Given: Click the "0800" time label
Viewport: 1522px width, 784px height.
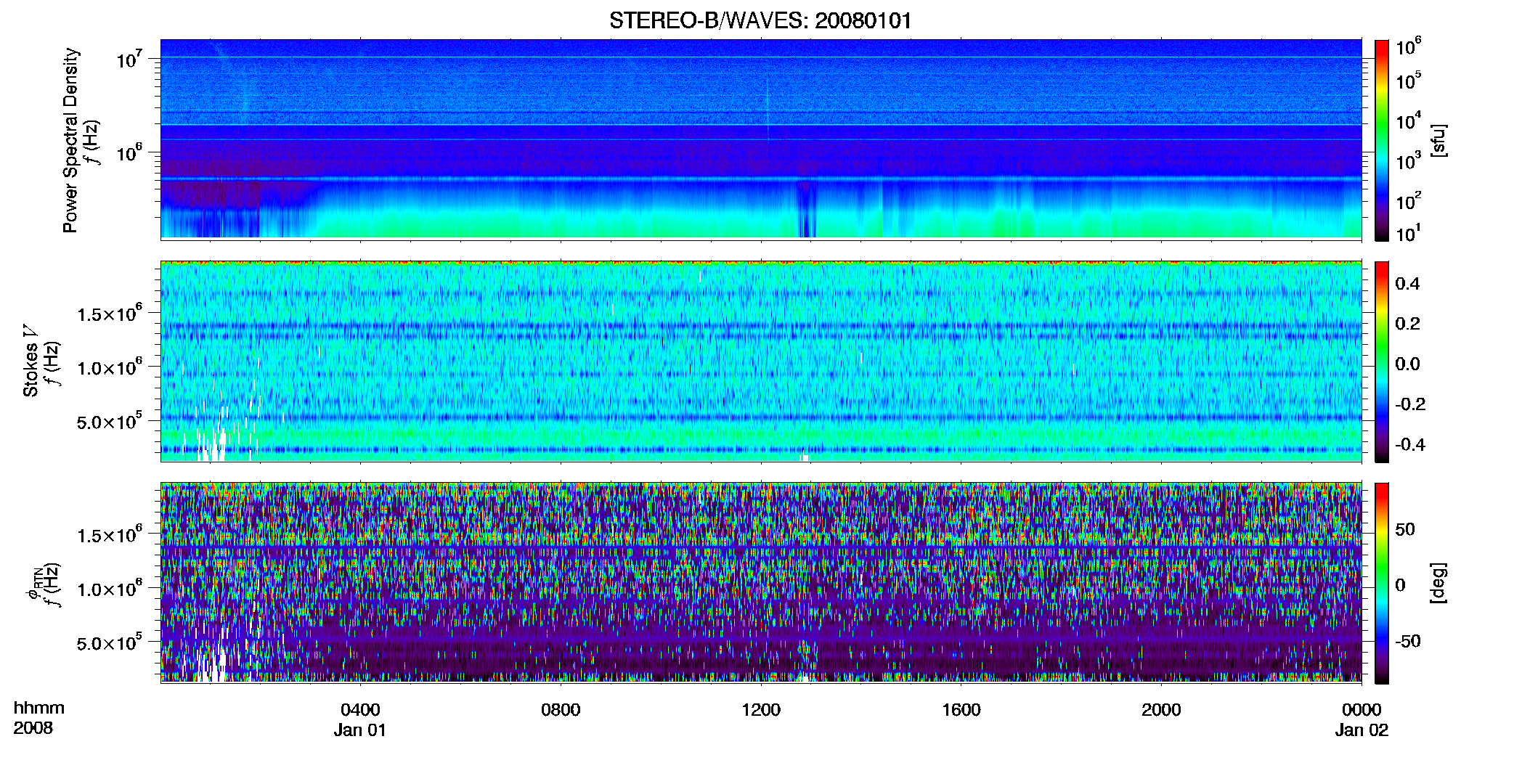Looking at the screenshot, I should [561, 710].
